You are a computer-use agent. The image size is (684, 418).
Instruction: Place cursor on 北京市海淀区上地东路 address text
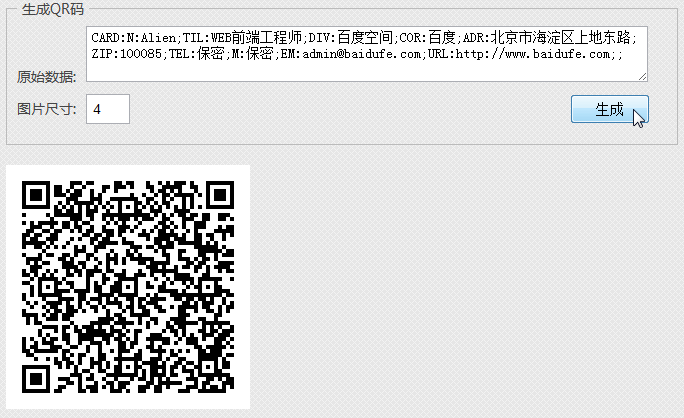pos(561,38)
